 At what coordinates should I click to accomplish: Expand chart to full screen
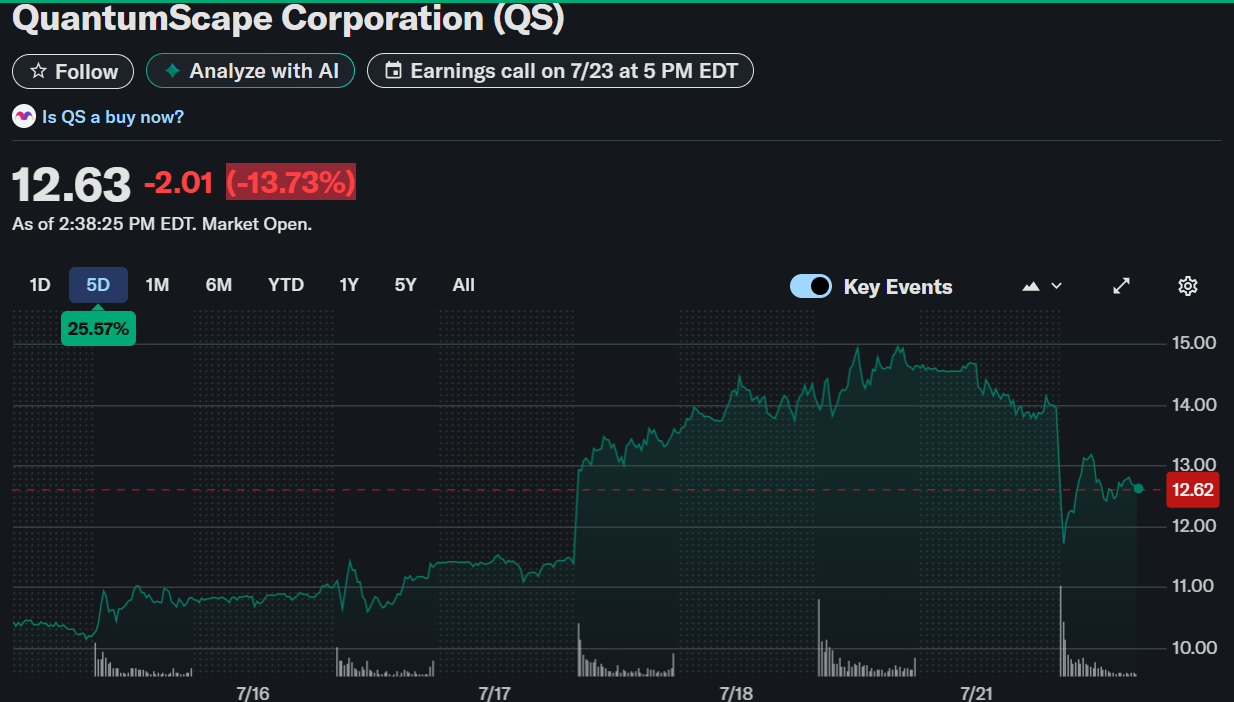(x=1122, y=286)
